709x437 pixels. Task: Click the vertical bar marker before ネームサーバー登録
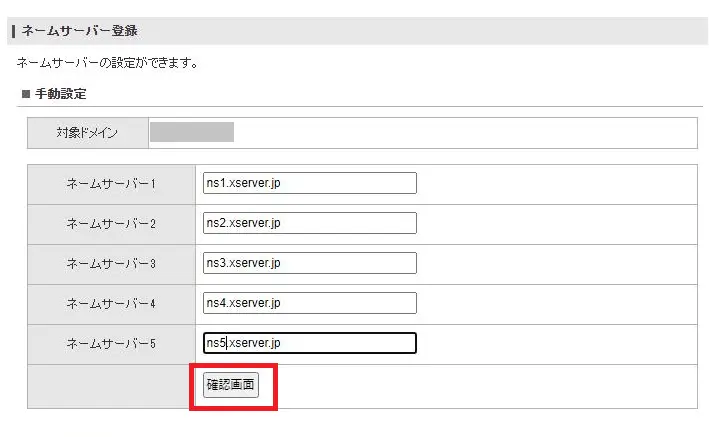tap(12, 31)
